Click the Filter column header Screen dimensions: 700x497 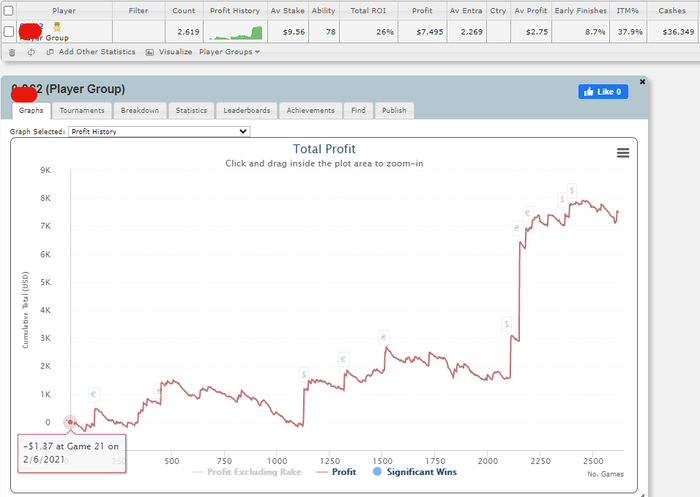click(138, 10)
